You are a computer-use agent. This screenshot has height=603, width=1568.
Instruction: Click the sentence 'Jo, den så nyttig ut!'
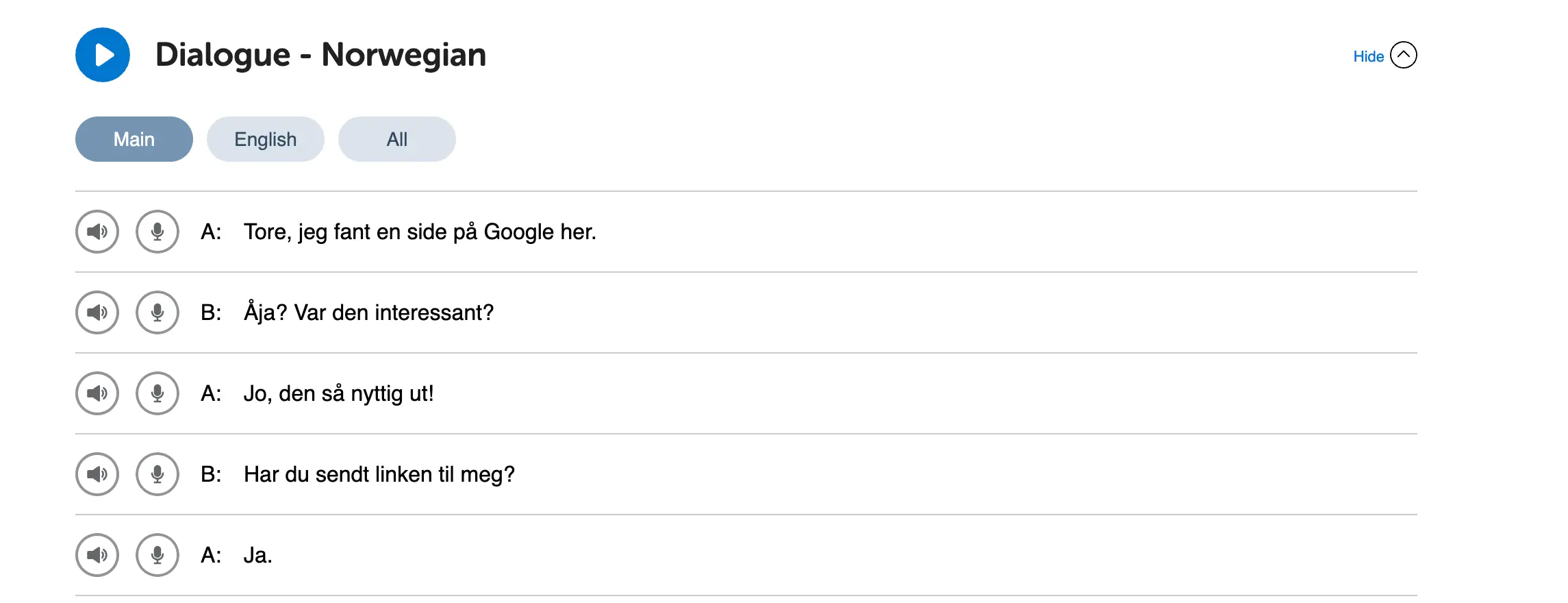click(x=339, y=394)
